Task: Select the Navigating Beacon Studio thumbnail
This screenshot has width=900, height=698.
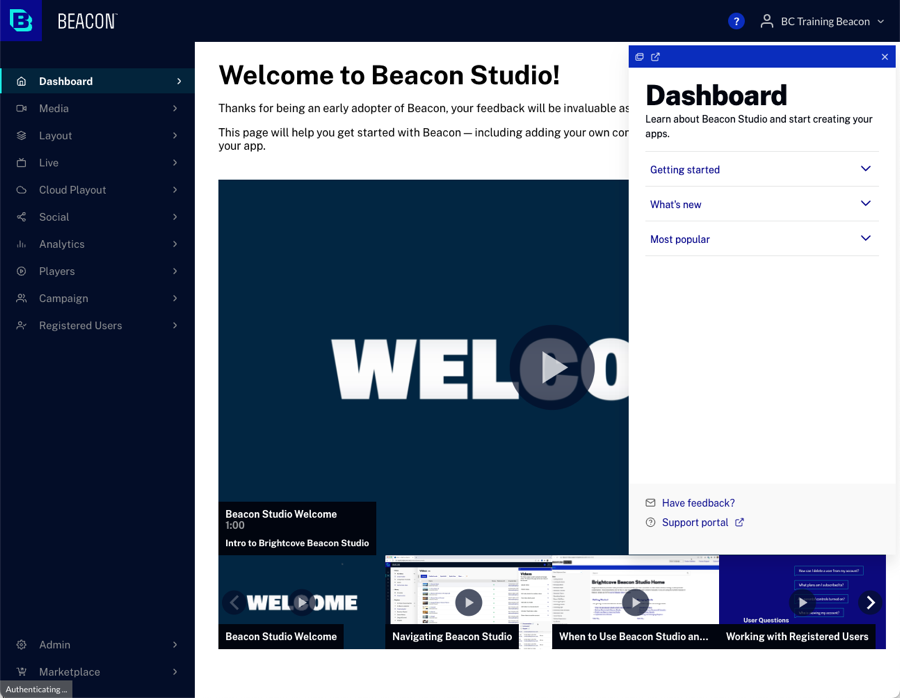Action: (468, 602)
